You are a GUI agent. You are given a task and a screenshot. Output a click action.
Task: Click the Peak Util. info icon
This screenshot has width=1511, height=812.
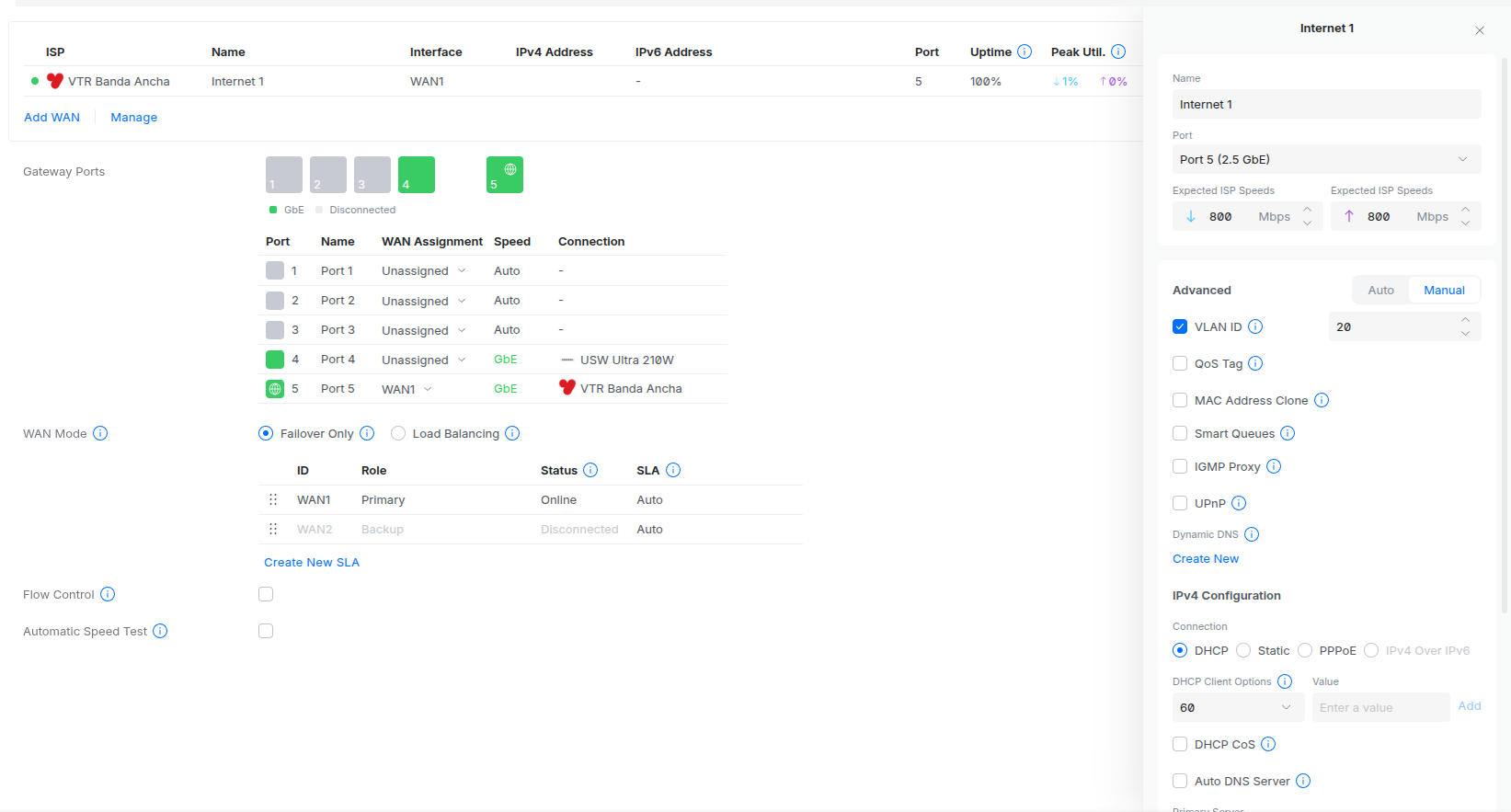[1118, 51]
